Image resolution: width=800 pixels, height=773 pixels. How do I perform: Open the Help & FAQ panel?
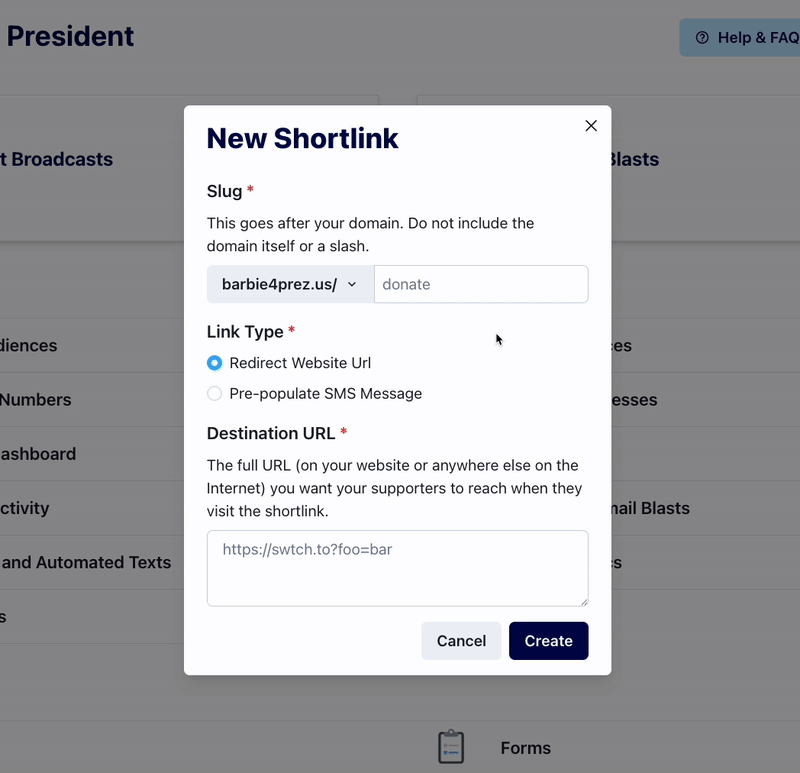(x=750, y=37)
